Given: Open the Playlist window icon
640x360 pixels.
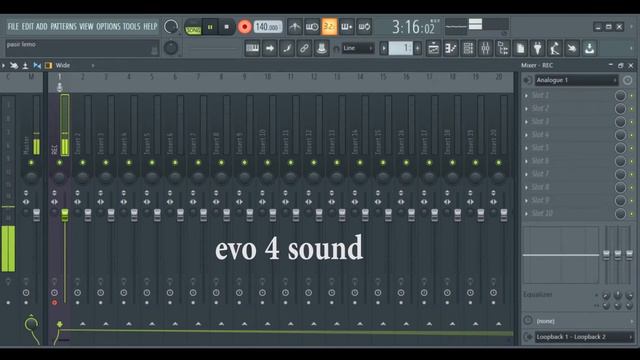Looking at the screenshot, I should pos(433,49).
